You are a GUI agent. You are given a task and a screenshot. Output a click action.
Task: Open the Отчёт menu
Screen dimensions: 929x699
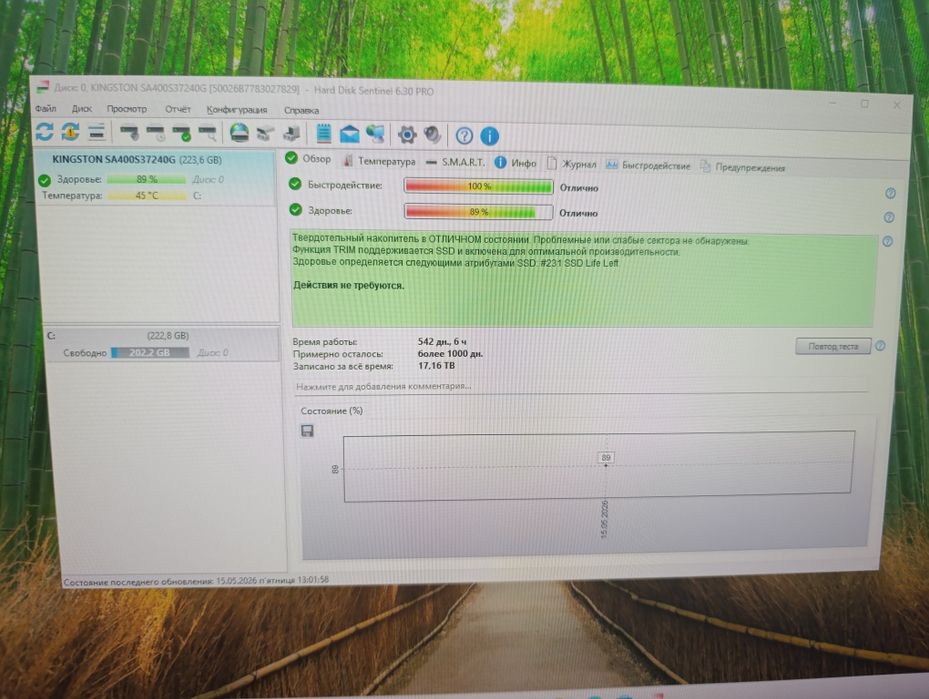coord(178,110)
